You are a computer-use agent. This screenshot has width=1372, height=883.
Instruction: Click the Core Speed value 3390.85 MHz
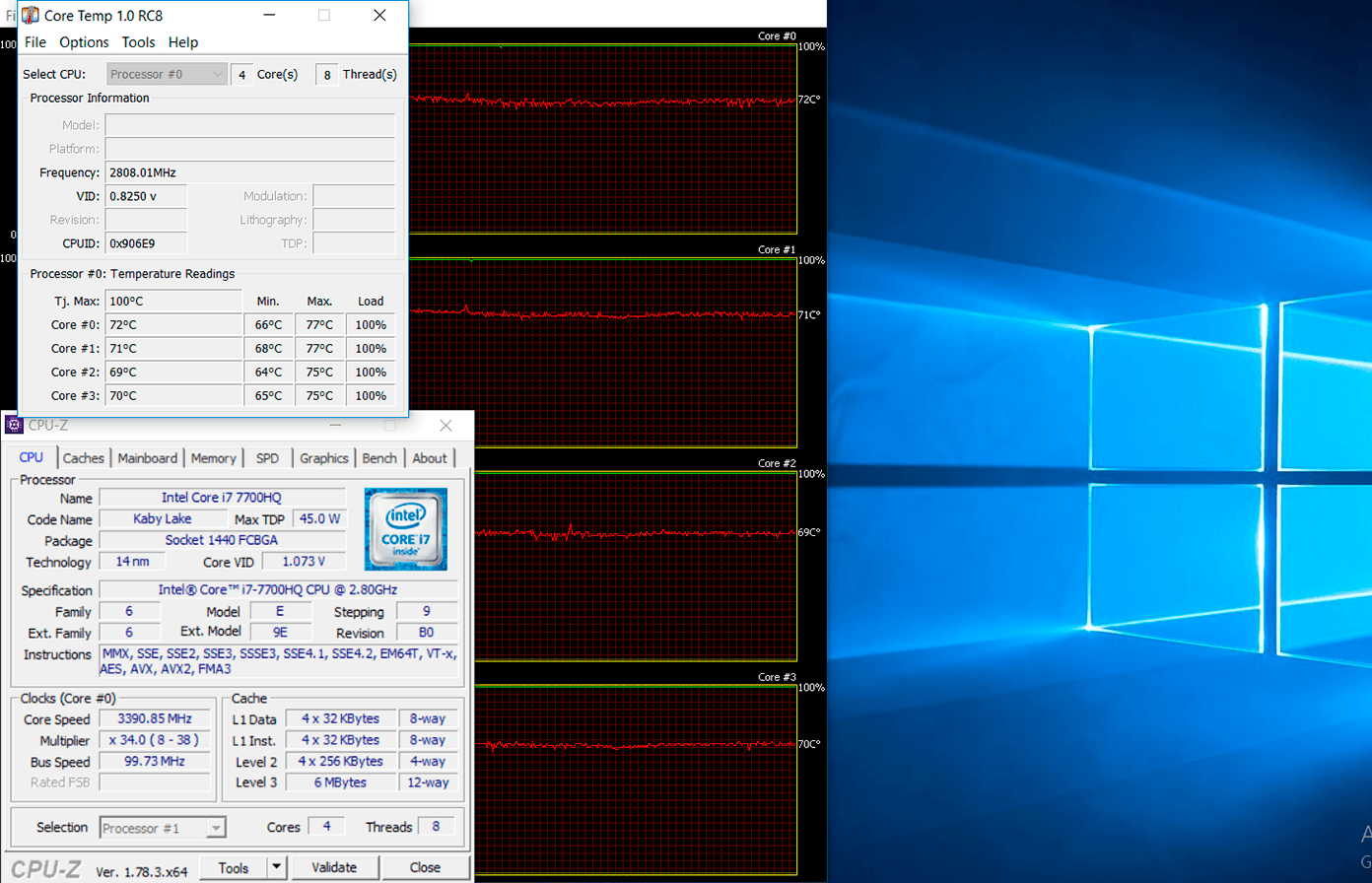pos(155,718)
